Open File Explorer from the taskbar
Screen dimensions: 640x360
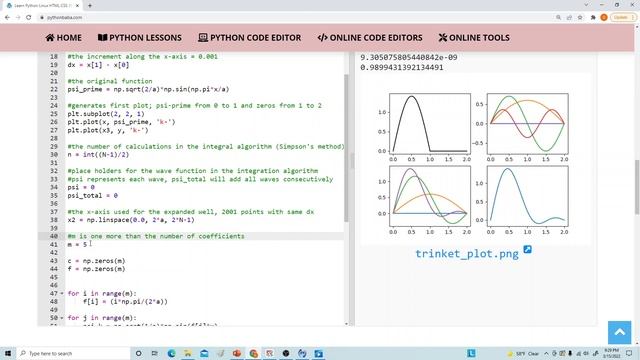tap(188, 353)
